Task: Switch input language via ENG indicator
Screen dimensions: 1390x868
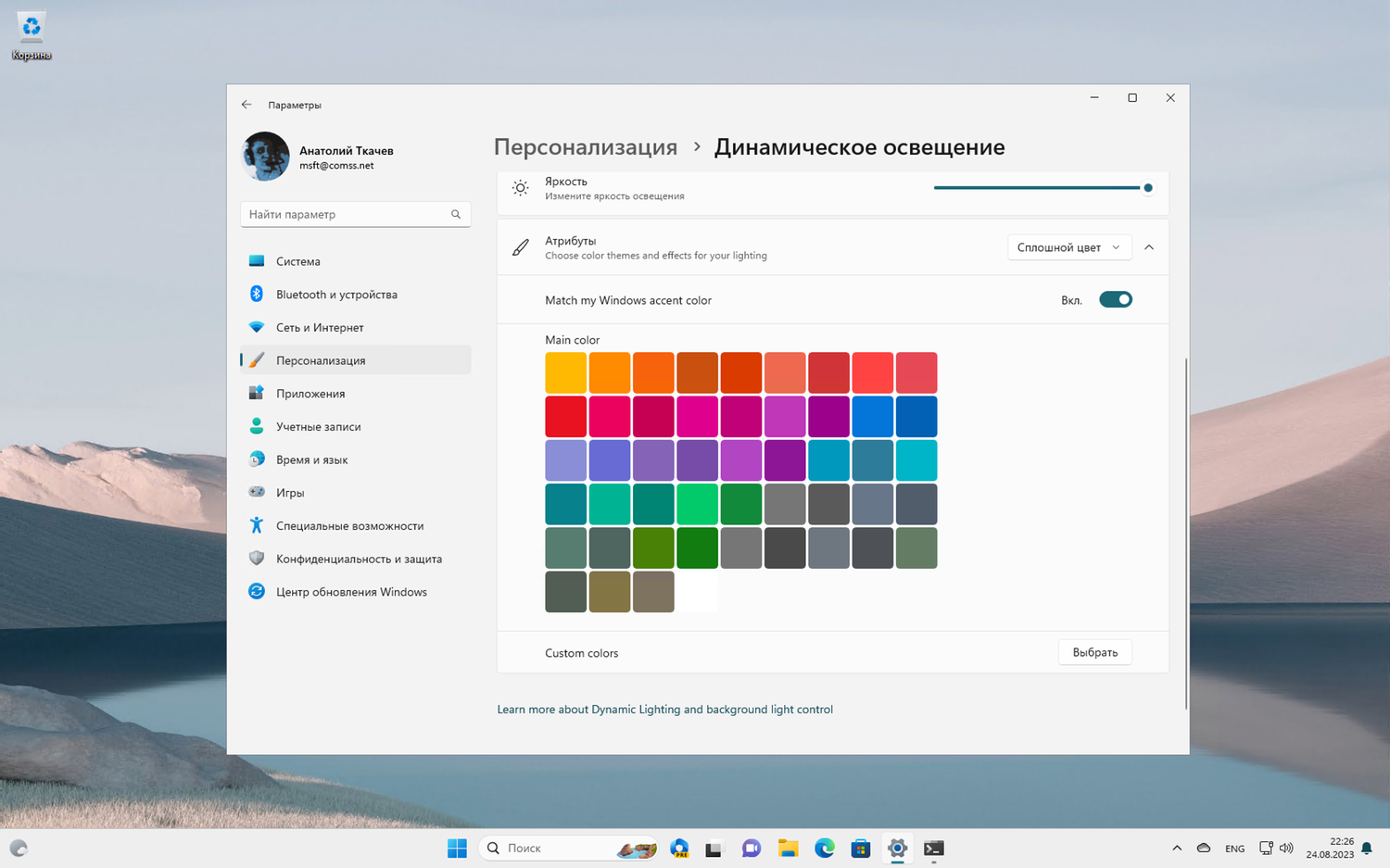Action: point(1234,849)
